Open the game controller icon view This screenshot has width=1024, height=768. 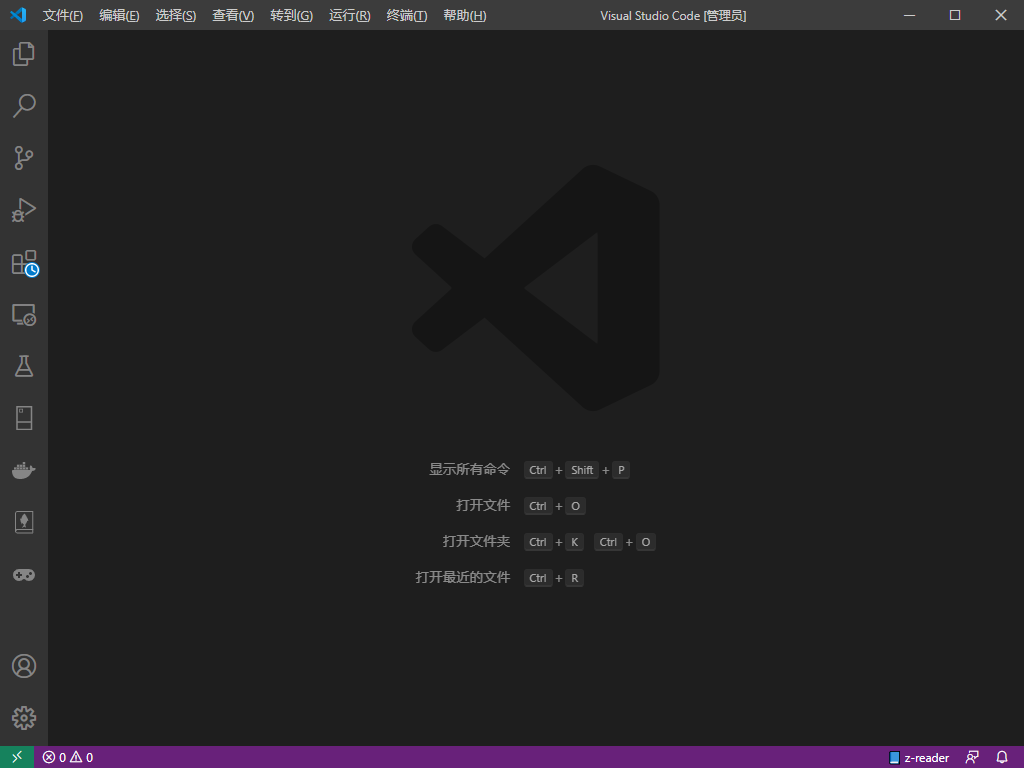coord(24,575)
